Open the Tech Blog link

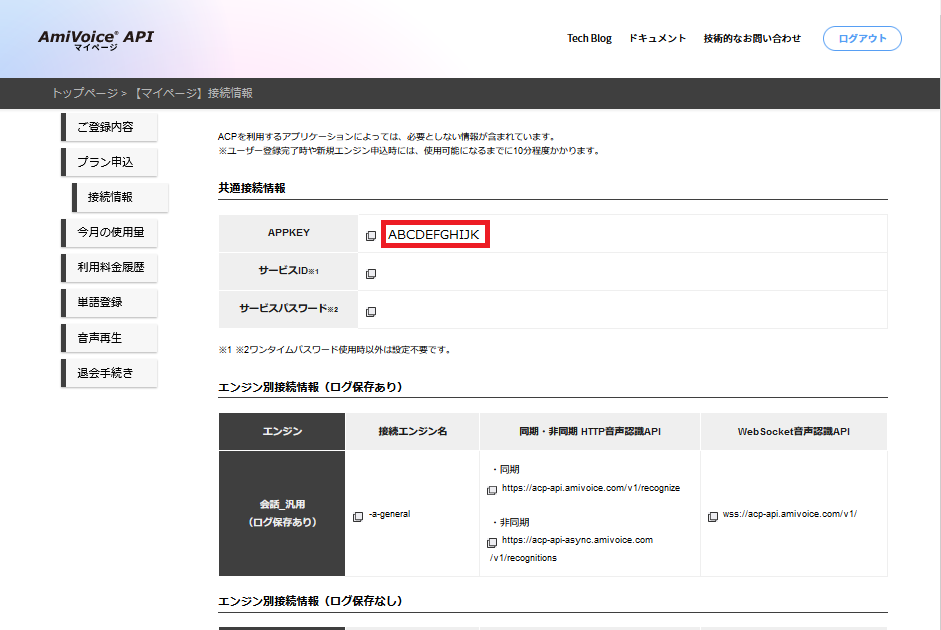click(x=589, y=38)
